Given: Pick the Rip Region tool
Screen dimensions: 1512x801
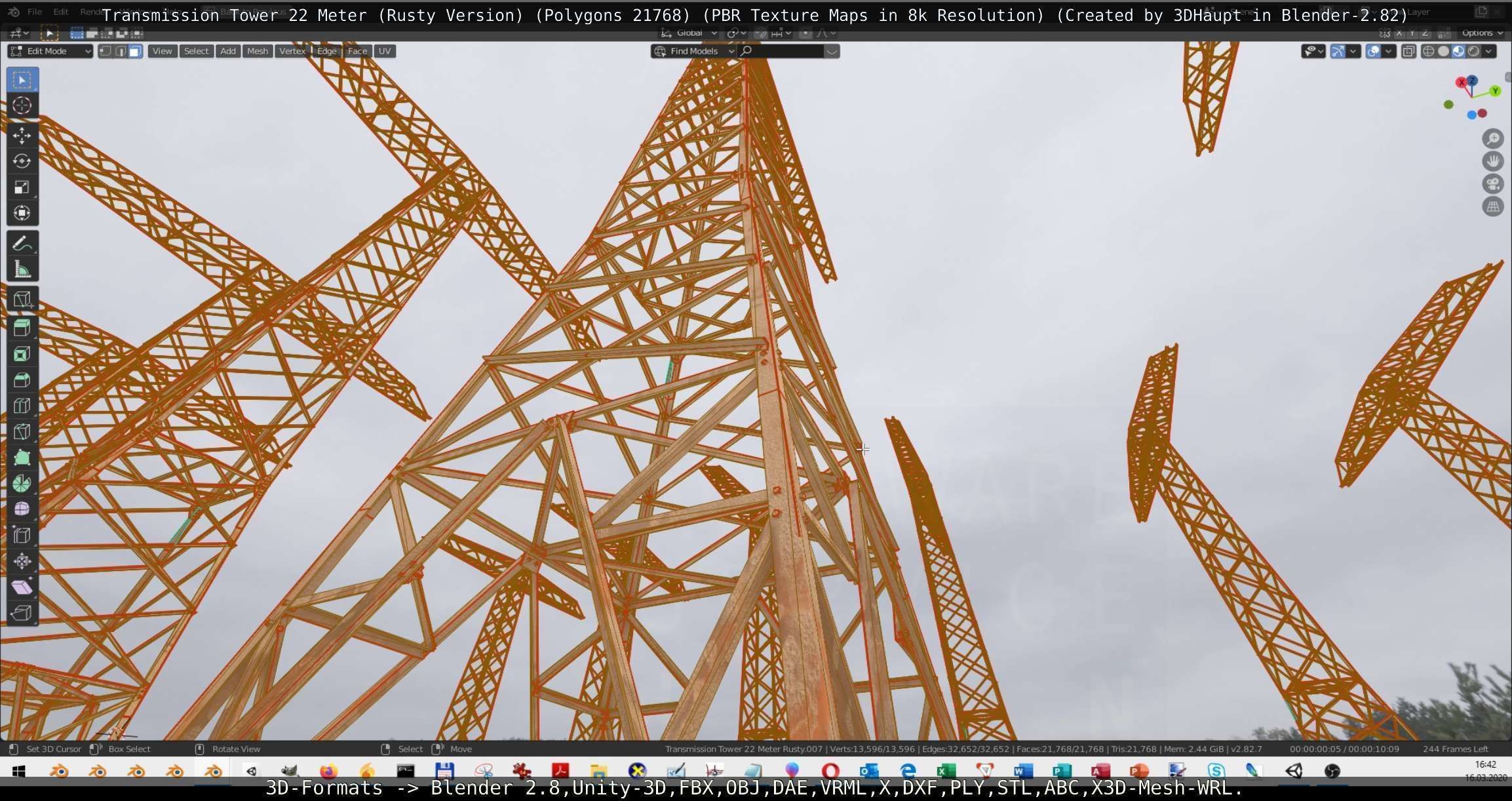Looking at the screenshot, I should click(x=22, y=613).
